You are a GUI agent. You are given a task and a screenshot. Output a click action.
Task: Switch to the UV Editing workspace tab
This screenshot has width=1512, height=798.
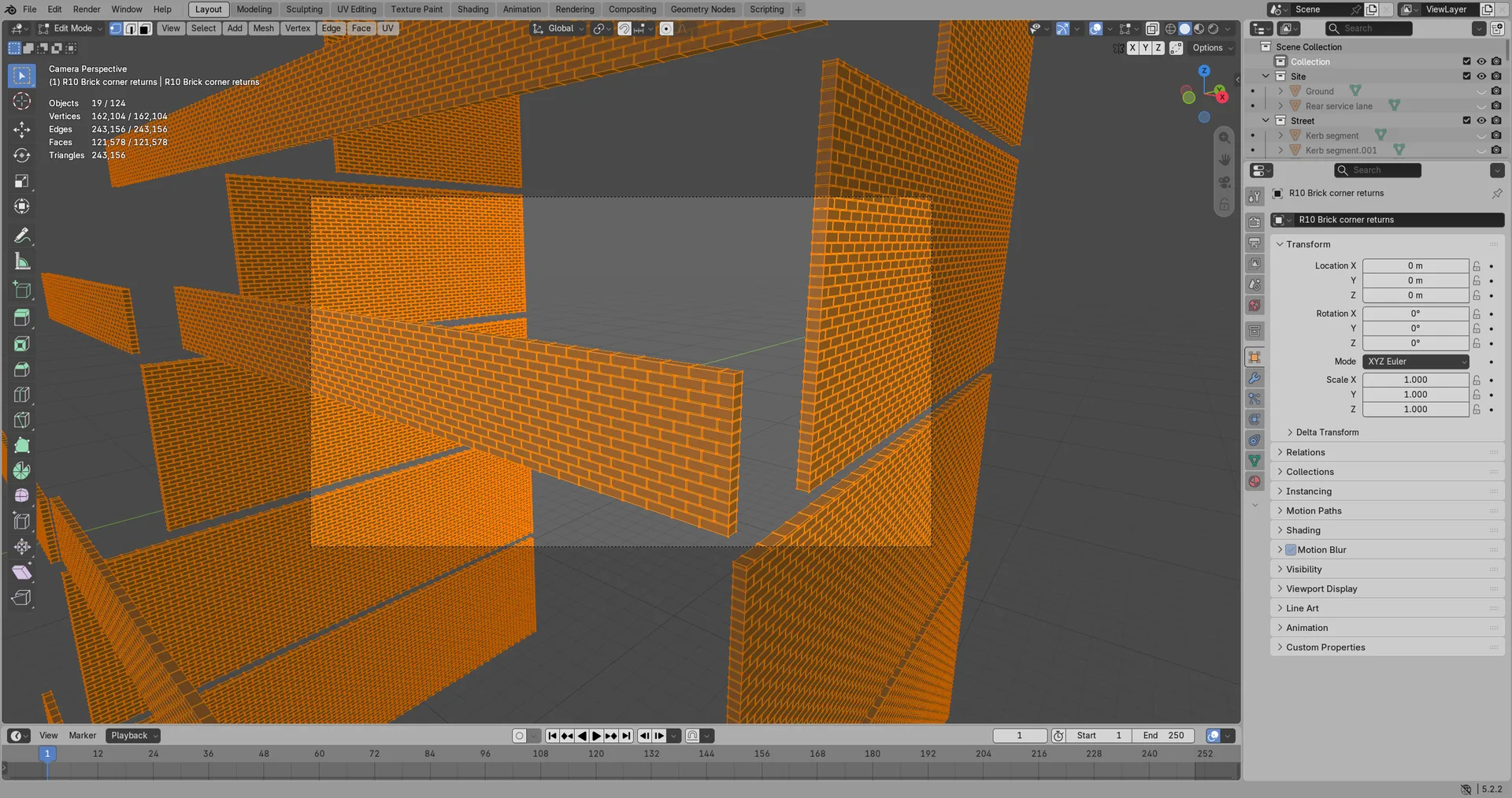(357, 9)
